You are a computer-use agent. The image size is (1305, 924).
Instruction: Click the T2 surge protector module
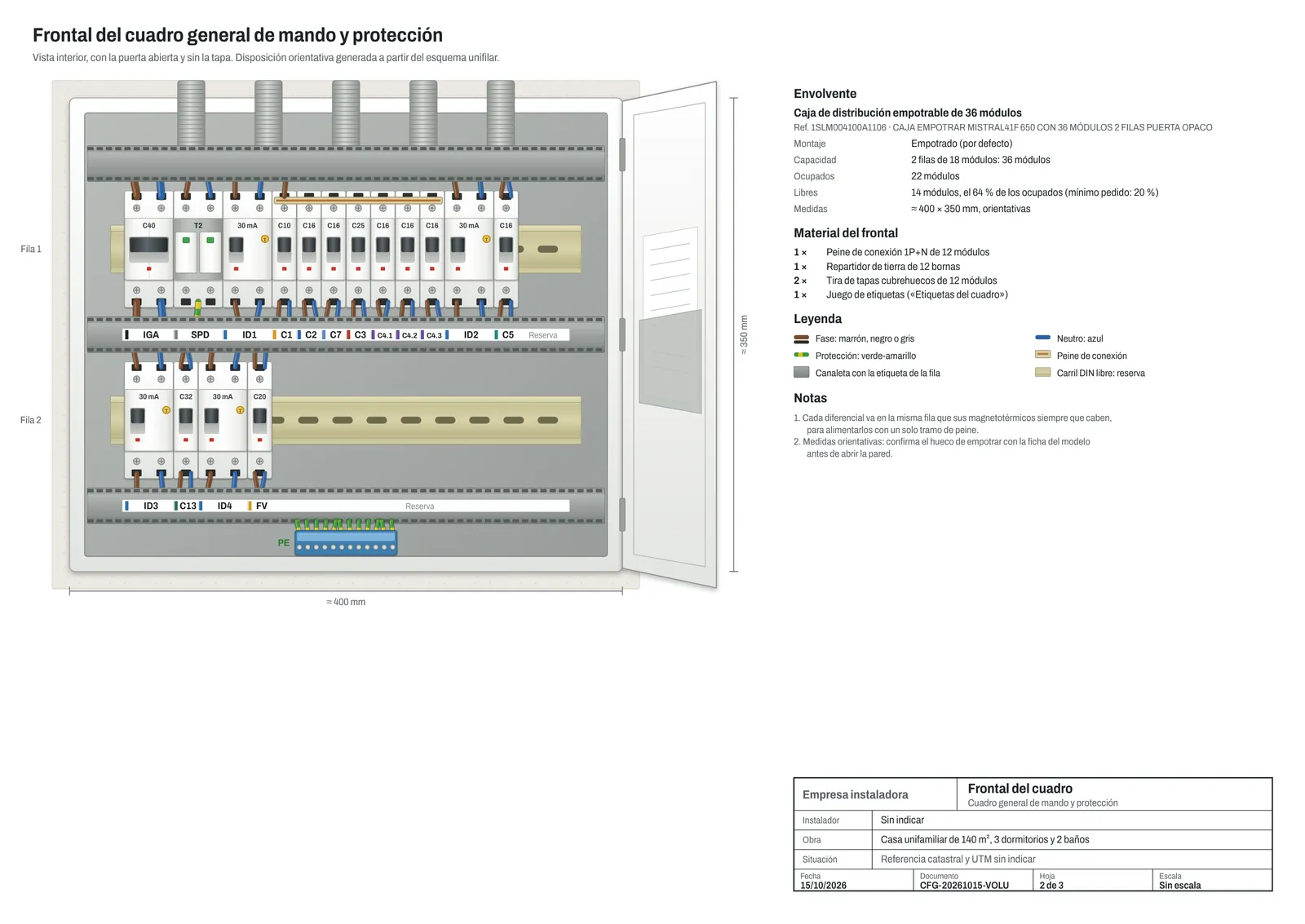point(197,250)
